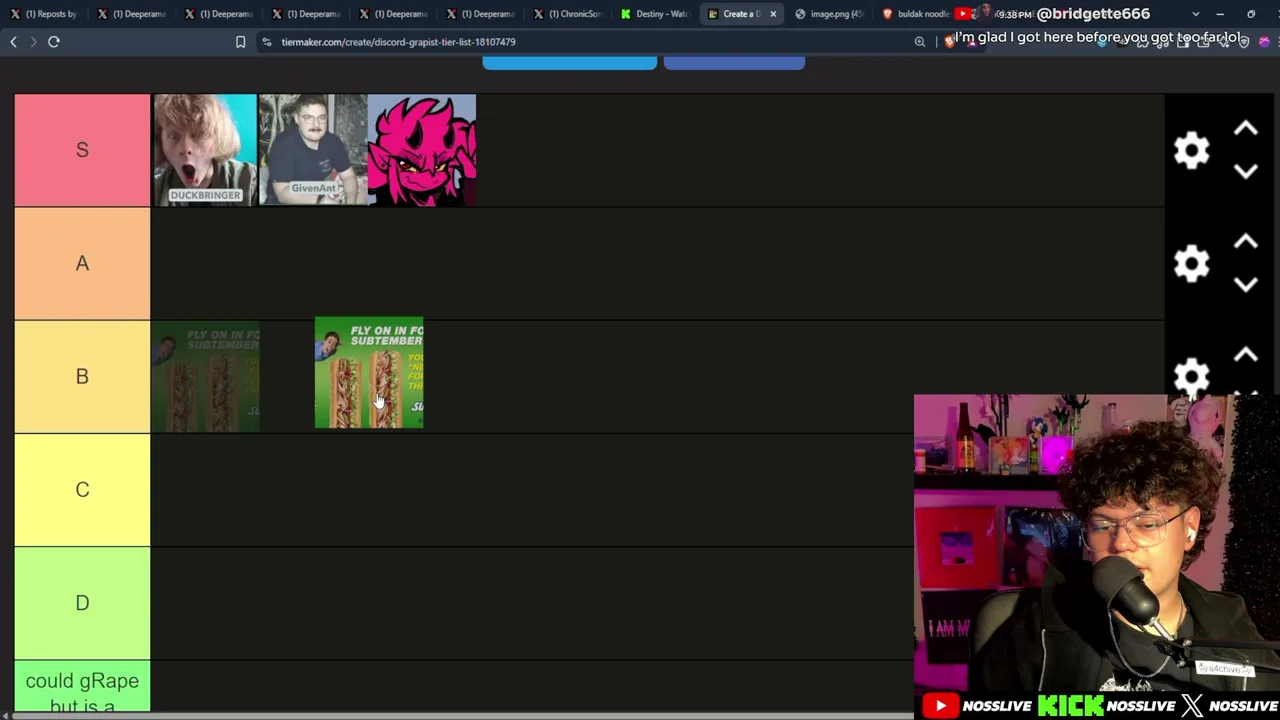The height and width of the screenshot is (720, 1280).
Task: Click the orange A tier label
Action: [82, 263]
